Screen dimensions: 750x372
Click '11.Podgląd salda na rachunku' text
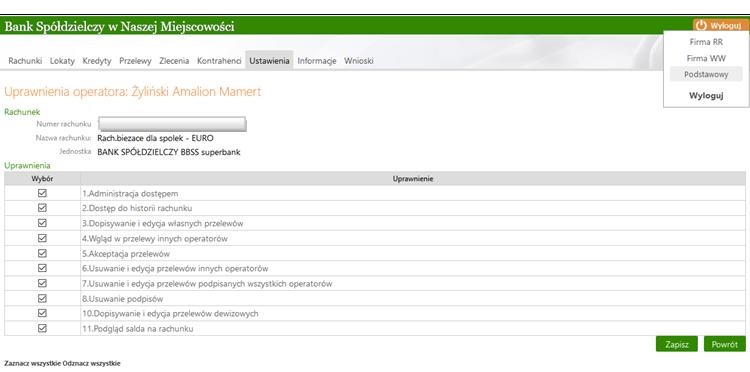click(x=138, y=329)
